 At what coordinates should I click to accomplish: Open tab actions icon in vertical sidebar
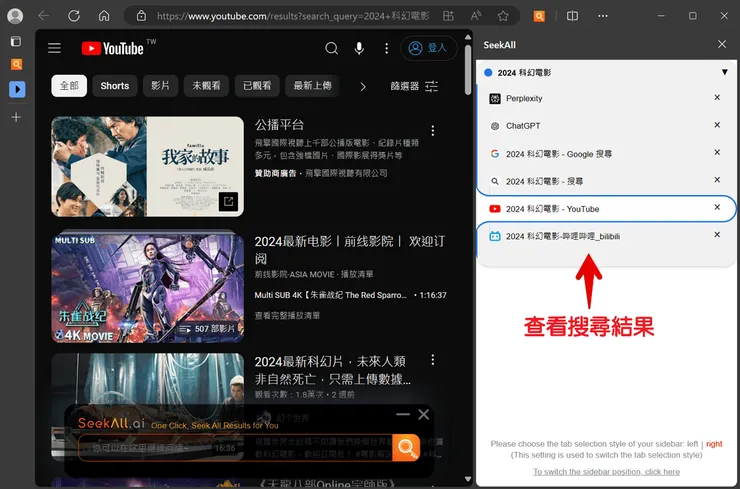tap(16, 41)
